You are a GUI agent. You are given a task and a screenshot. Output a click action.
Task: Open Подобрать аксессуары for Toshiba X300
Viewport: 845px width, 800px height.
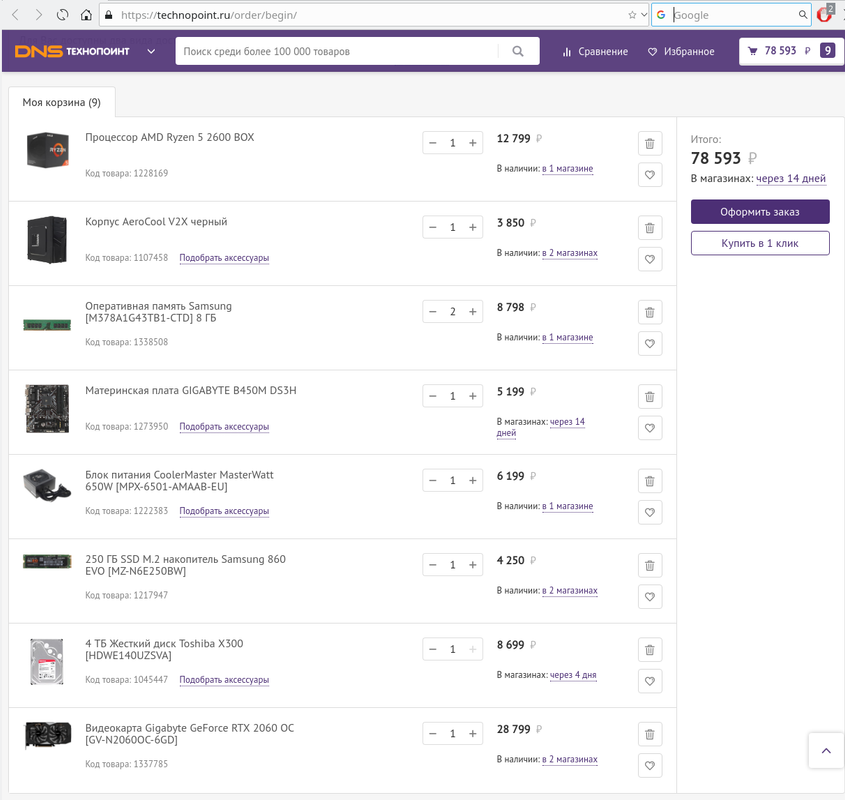[x=224, y=680]
